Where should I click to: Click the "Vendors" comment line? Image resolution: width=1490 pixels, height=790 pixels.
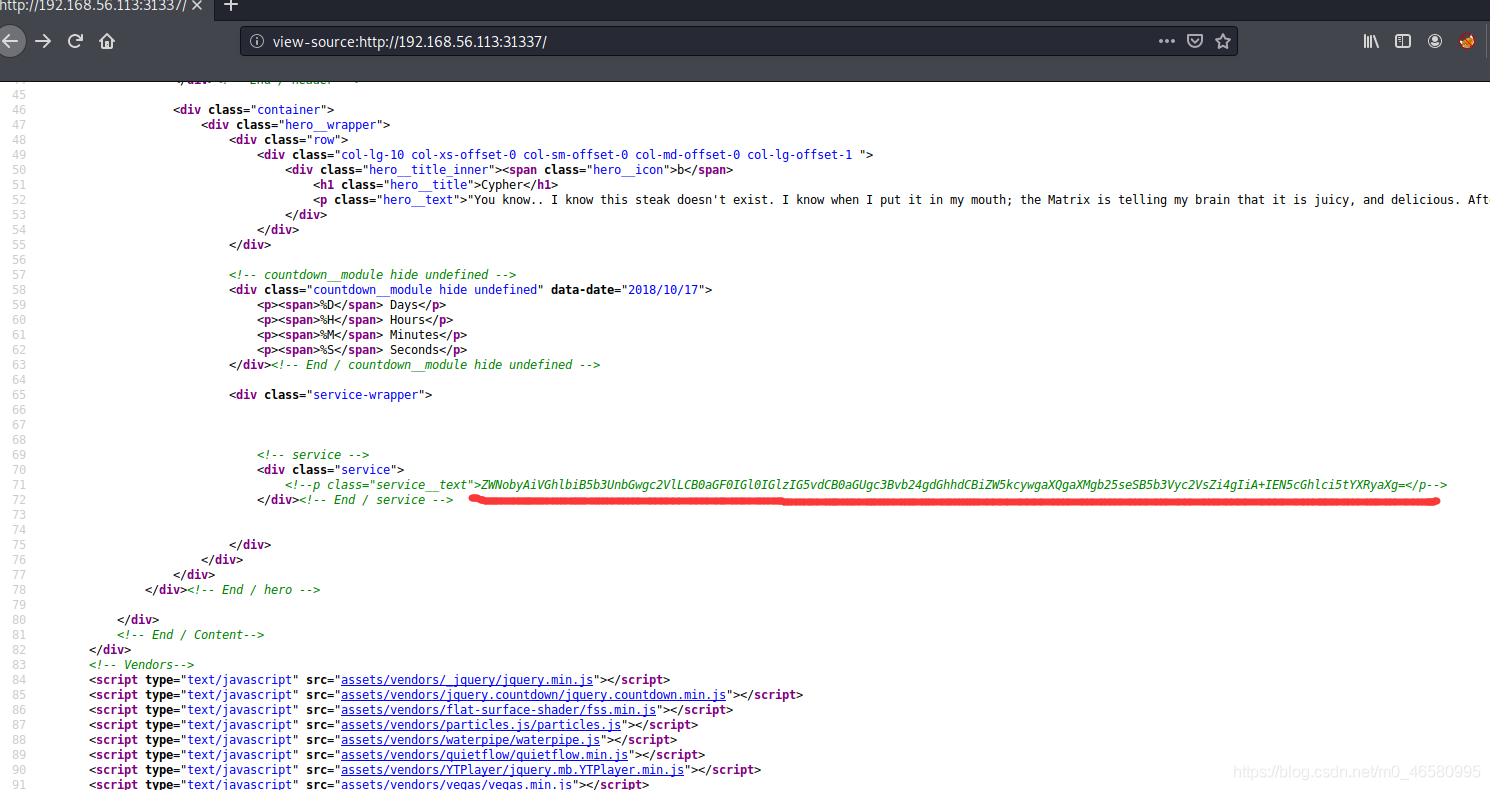tap(141, 665)
